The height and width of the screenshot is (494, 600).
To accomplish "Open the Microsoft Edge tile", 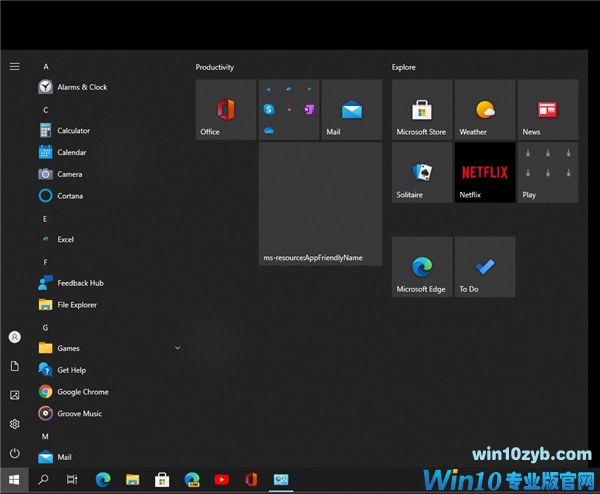I will point(421,267).
